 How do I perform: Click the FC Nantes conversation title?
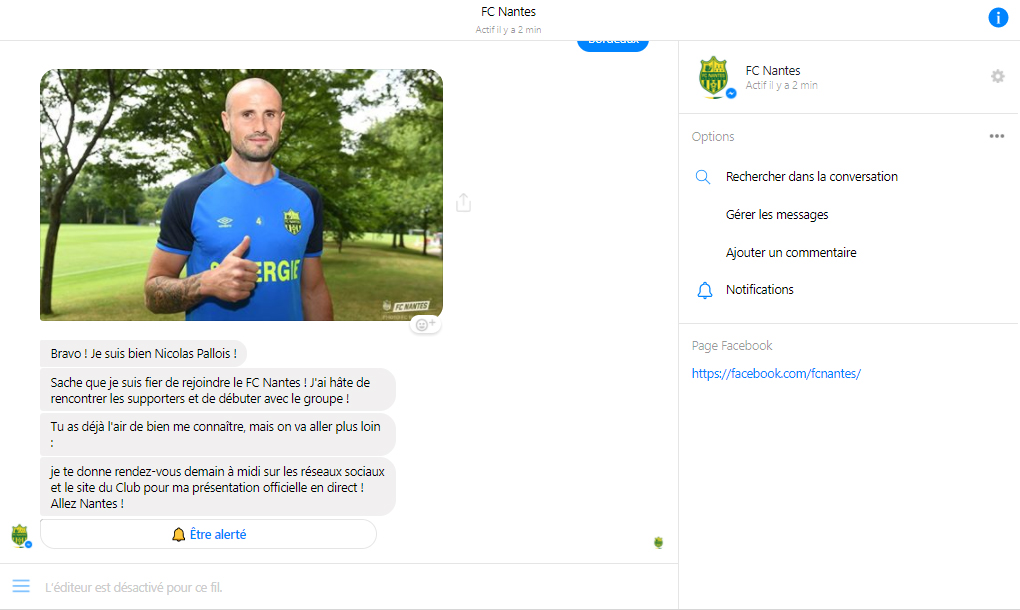(x=508, y=12)
